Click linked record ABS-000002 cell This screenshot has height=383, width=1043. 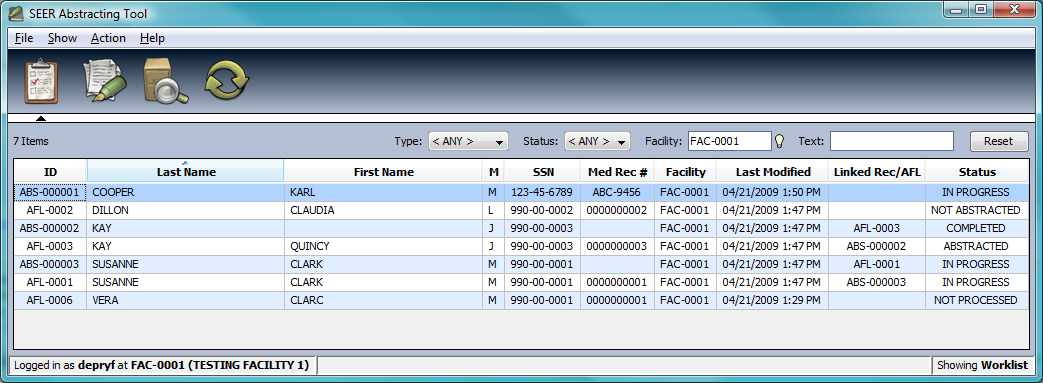[x=877, y=246]
